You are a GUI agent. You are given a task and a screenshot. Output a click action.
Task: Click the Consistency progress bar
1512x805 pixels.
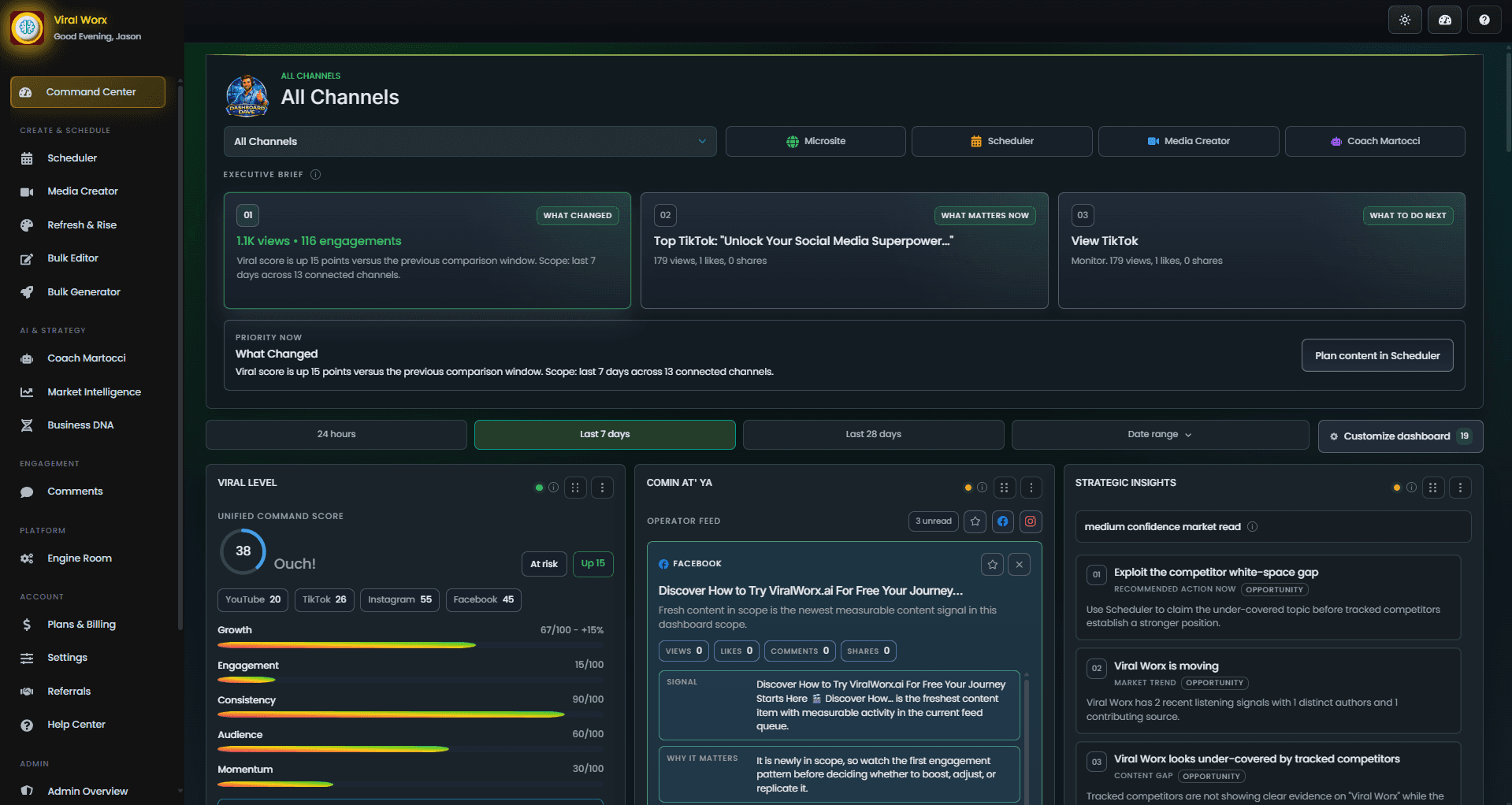click(x=411, y=714)
